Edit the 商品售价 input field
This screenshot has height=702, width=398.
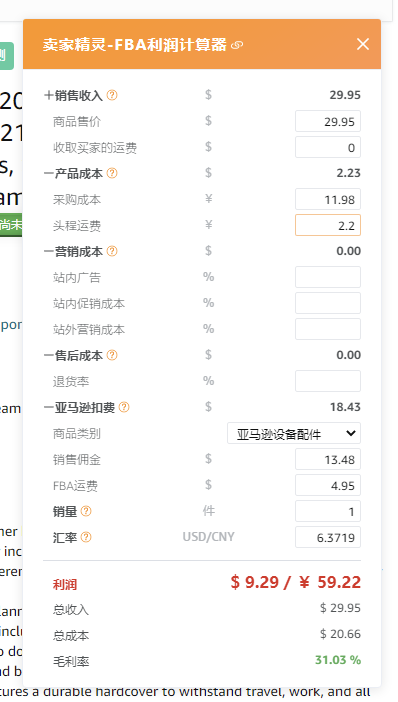click(x=328, y=121)
